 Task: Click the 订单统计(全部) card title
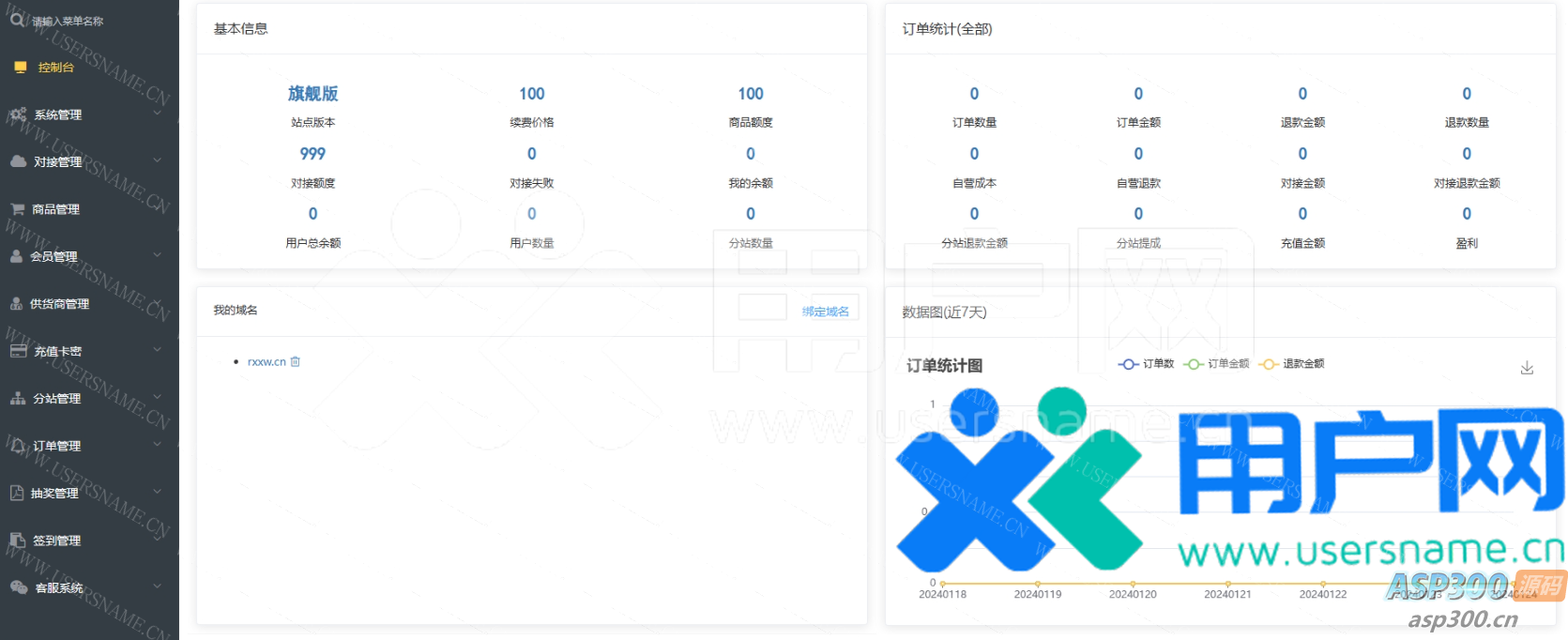point(948,29)
